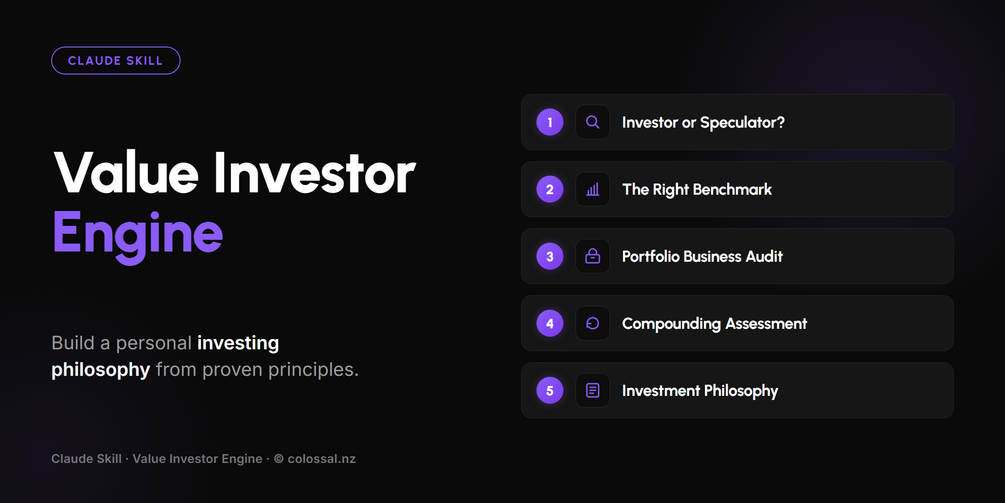Select the purple number 2 badge
1005x503 pixels.
[549, 189]
